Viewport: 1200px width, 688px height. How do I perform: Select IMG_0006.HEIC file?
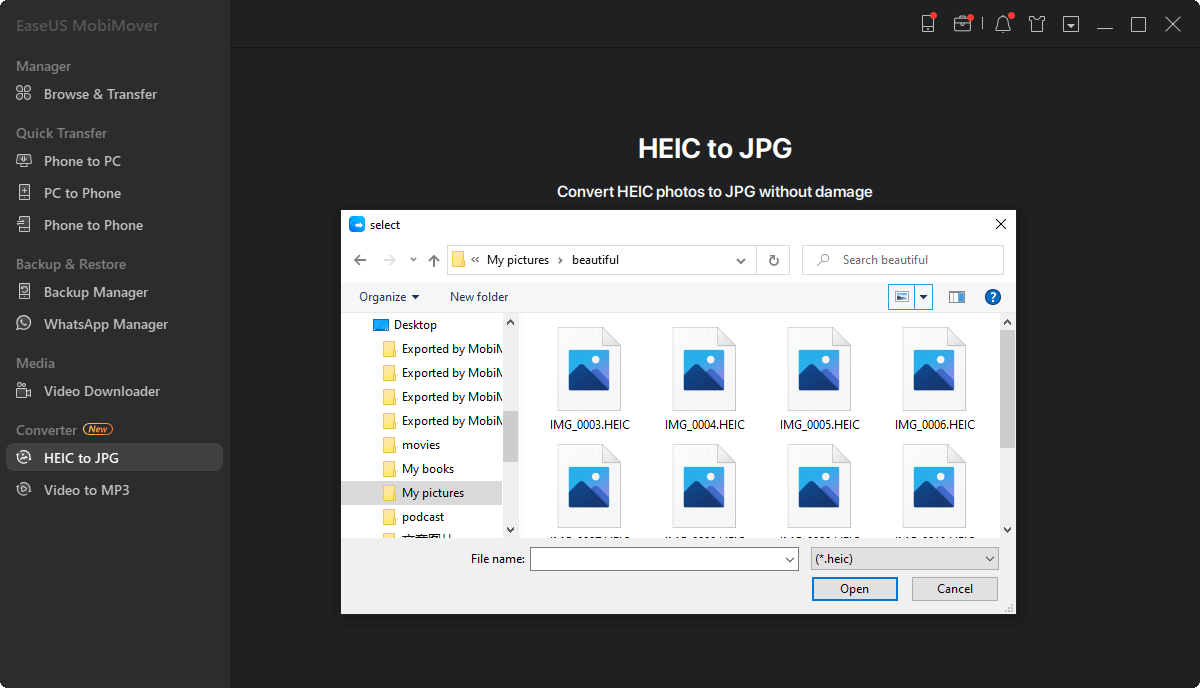(x=935, y=380)
